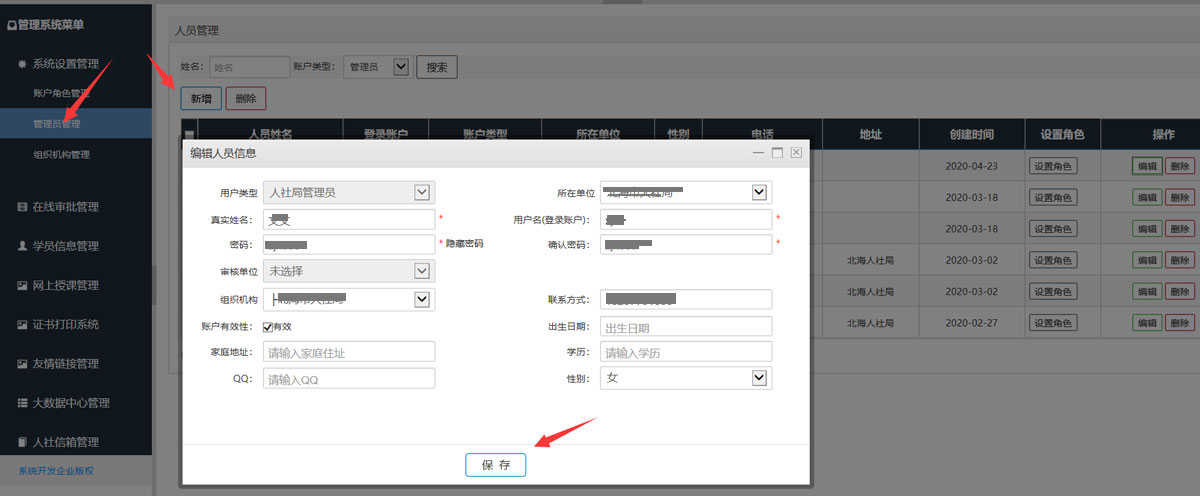Click the 搜索 button
Image resolution: width=1200 pixels, height=496 pixels.
pos(437,67)
